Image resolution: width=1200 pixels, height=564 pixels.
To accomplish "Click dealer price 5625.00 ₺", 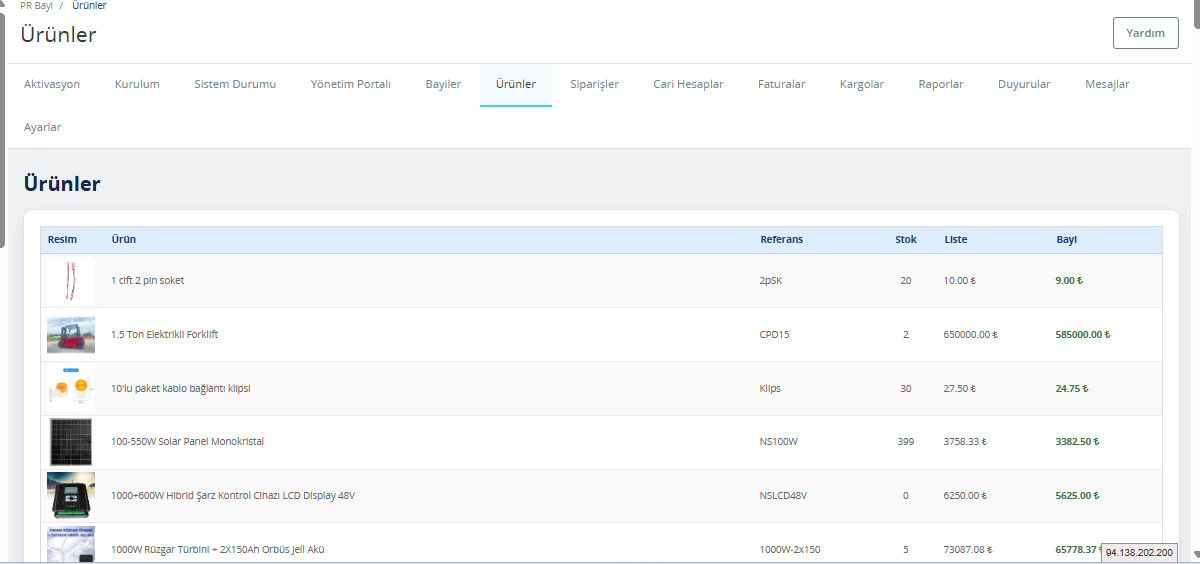I will (x=1078, y=496).
